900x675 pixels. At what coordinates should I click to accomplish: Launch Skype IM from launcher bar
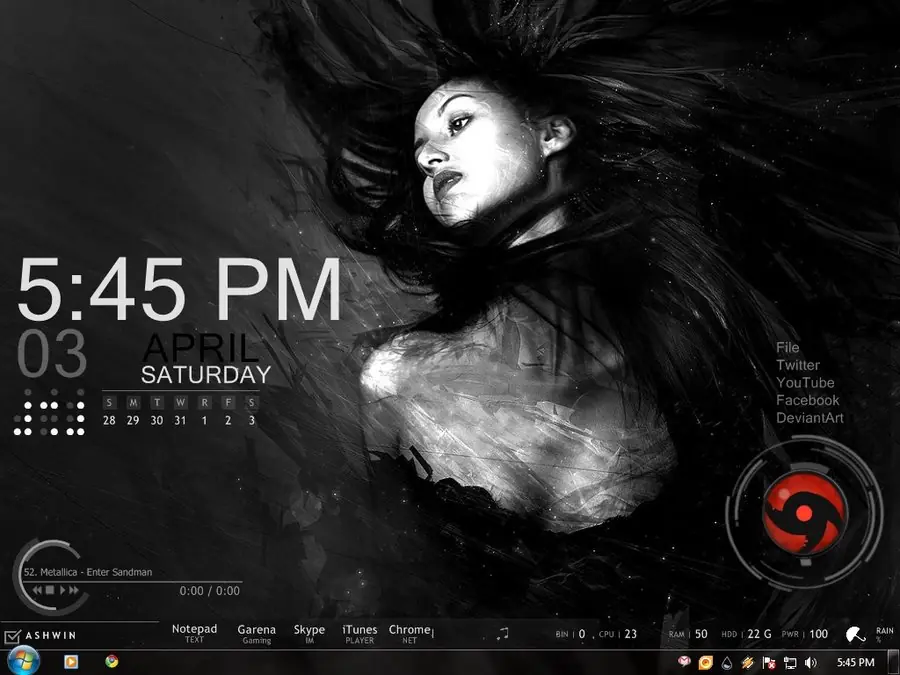point(309,634)
